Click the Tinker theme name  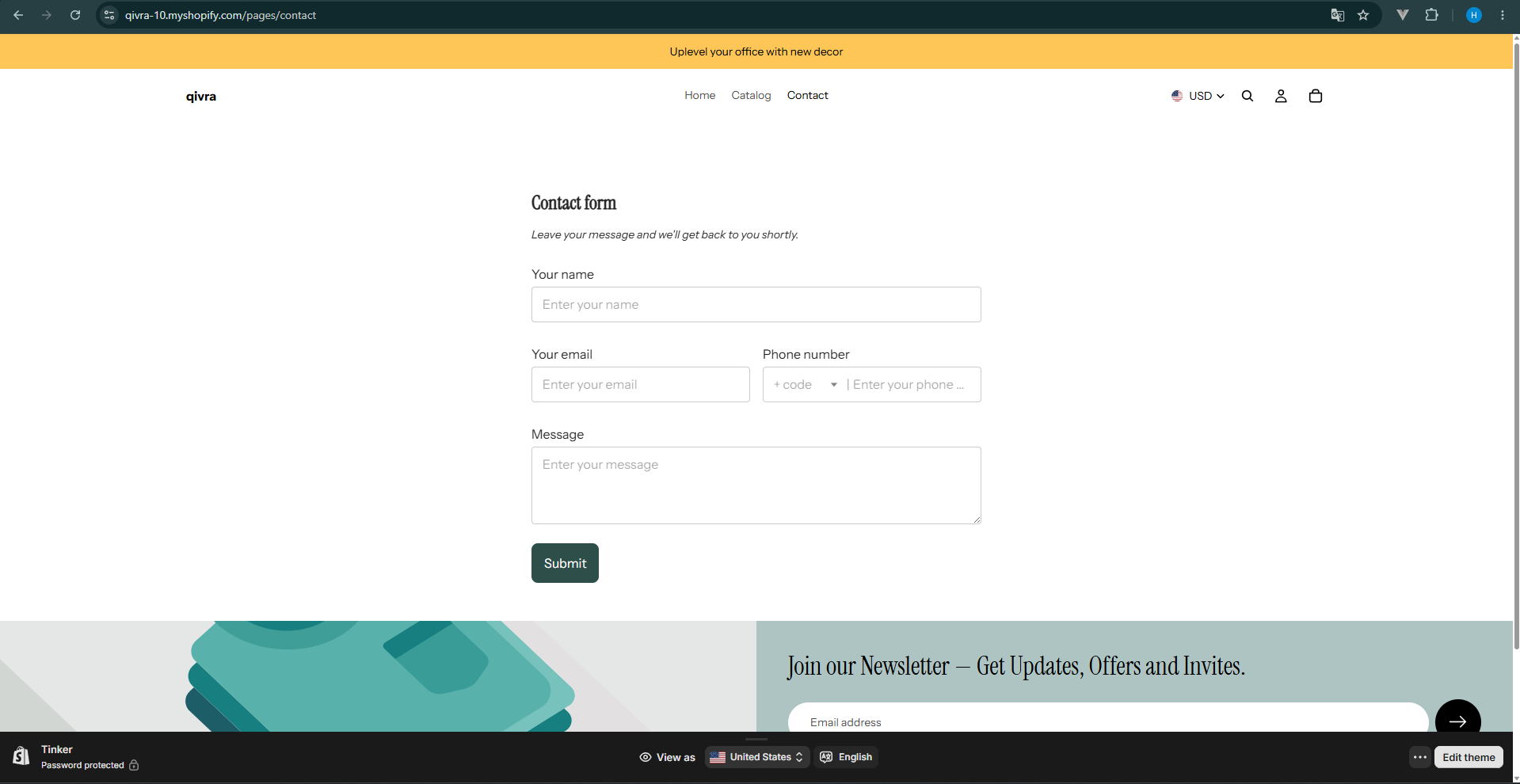click(x=57, y=749)
